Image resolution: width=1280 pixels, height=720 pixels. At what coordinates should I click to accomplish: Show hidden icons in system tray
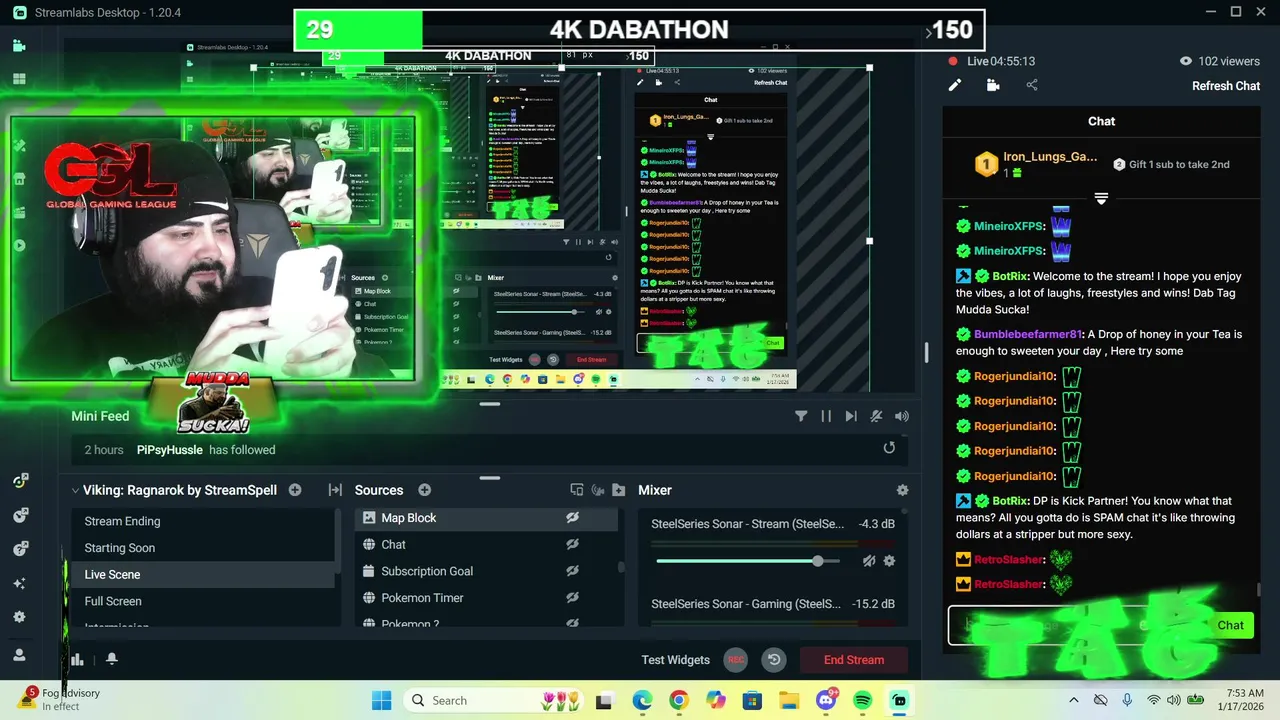pyautogui.click(x=1074, y=700)
